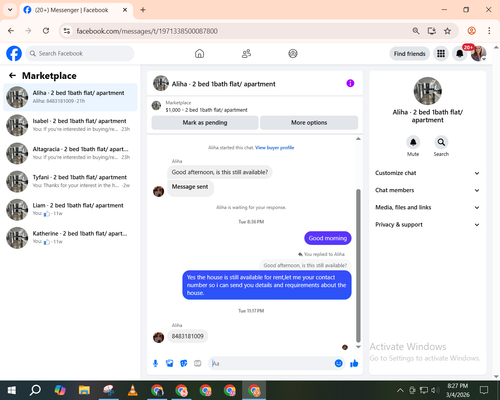Screen dimensions: 500x400
Task: Click Find friends button
Action: click(410, 54)
